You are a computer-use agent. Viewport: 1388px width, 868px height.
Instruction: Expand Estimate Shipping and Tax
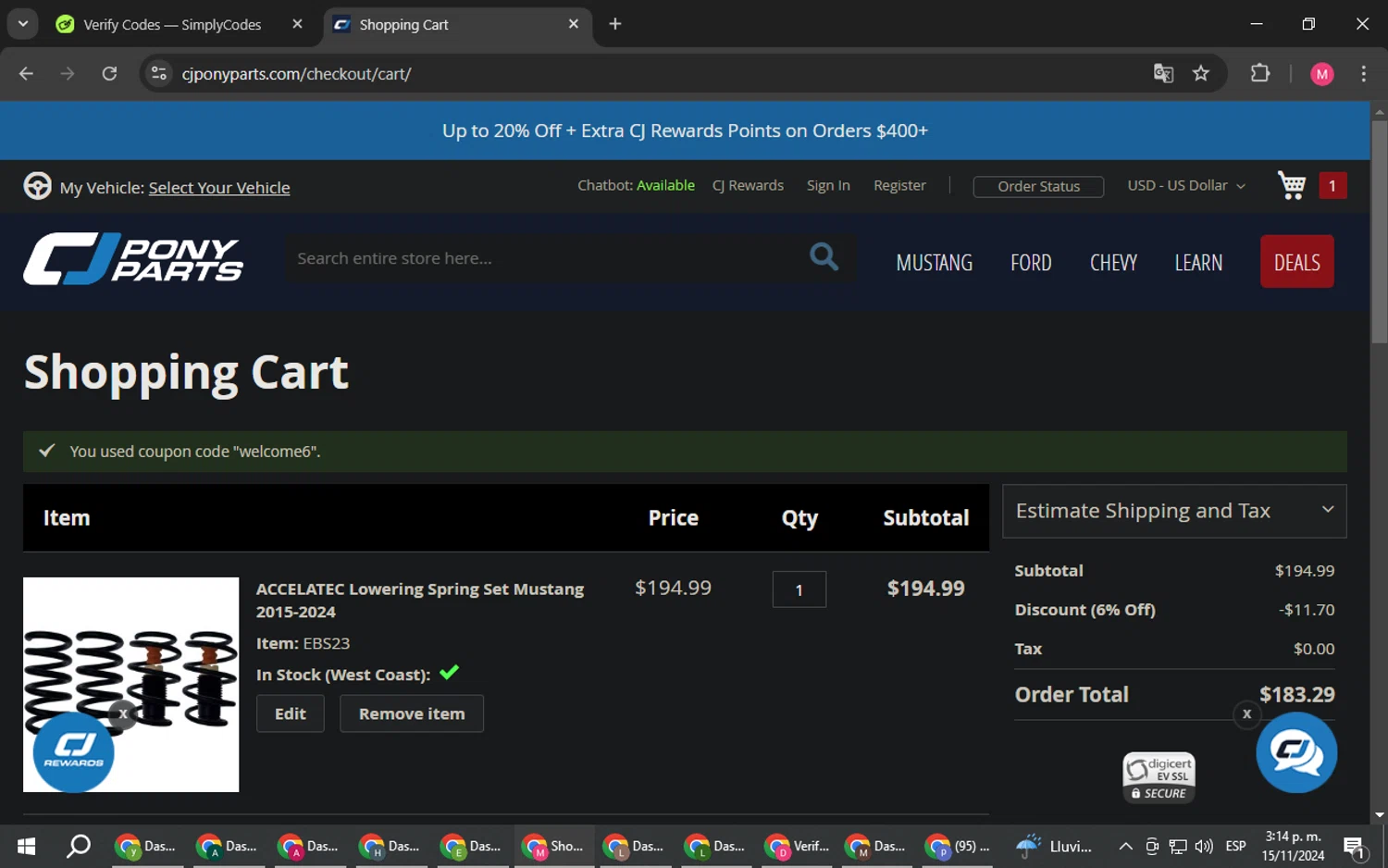tap(1174, 511)
